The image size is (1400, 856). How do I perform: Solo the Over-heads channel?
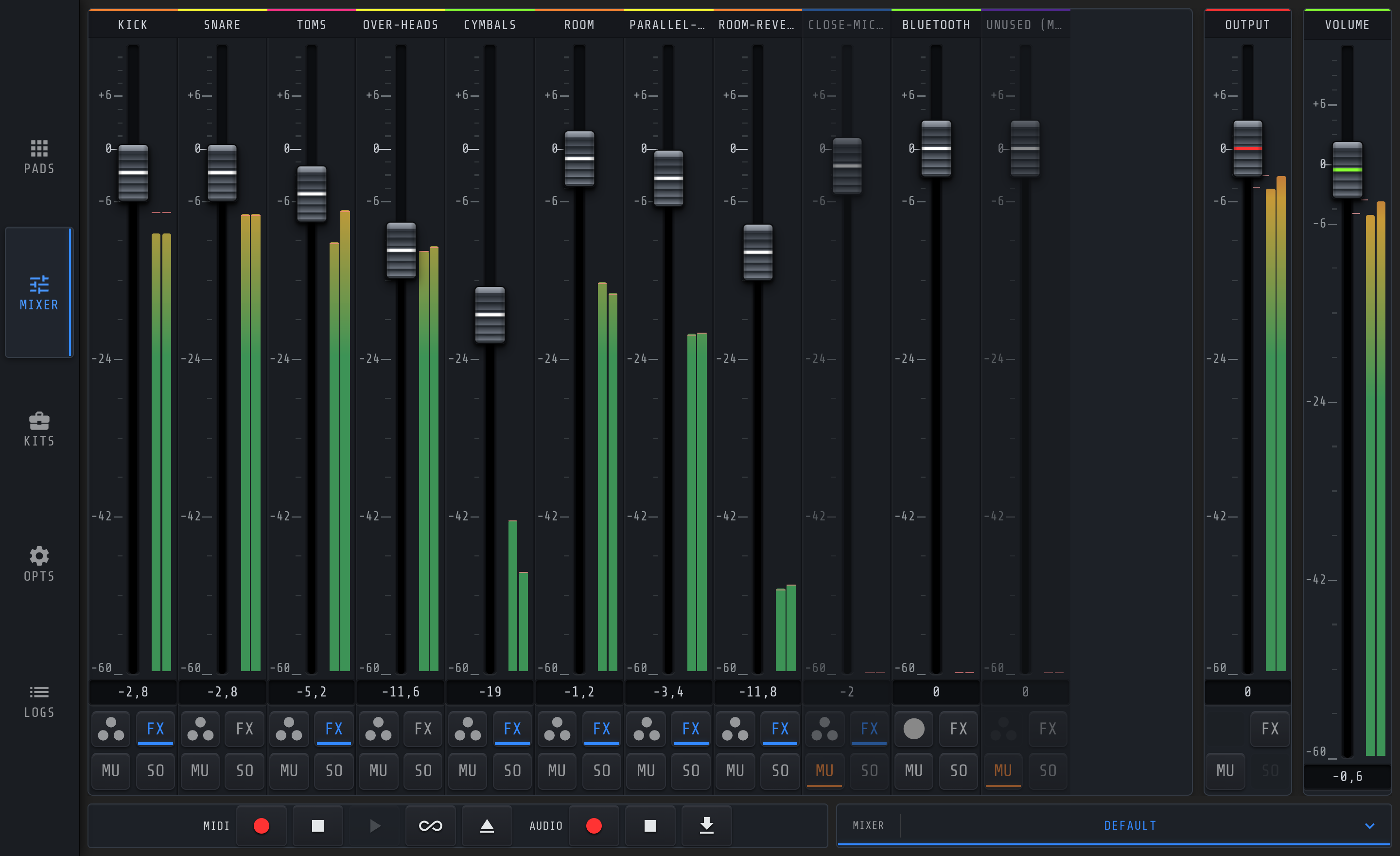click(x=423, y=771)
